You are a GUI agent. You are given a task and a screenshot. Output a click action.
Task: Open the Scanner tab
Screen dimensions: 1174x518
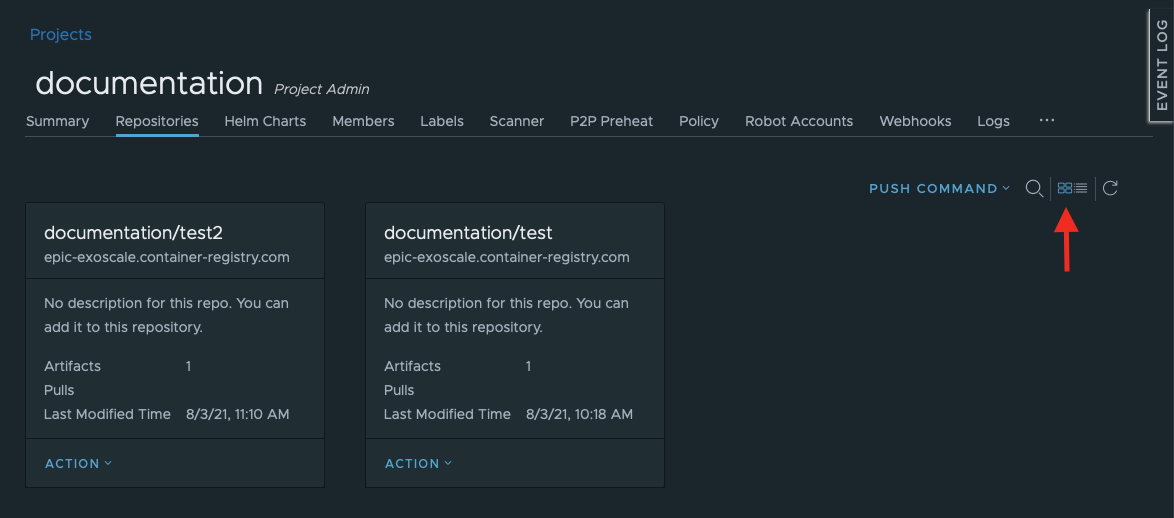tap(517, 121)
